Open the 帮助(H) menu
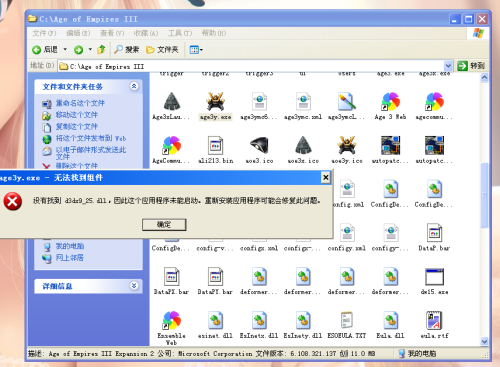The image size is (500, 367). pyautogui.click(x=214, y=33)
